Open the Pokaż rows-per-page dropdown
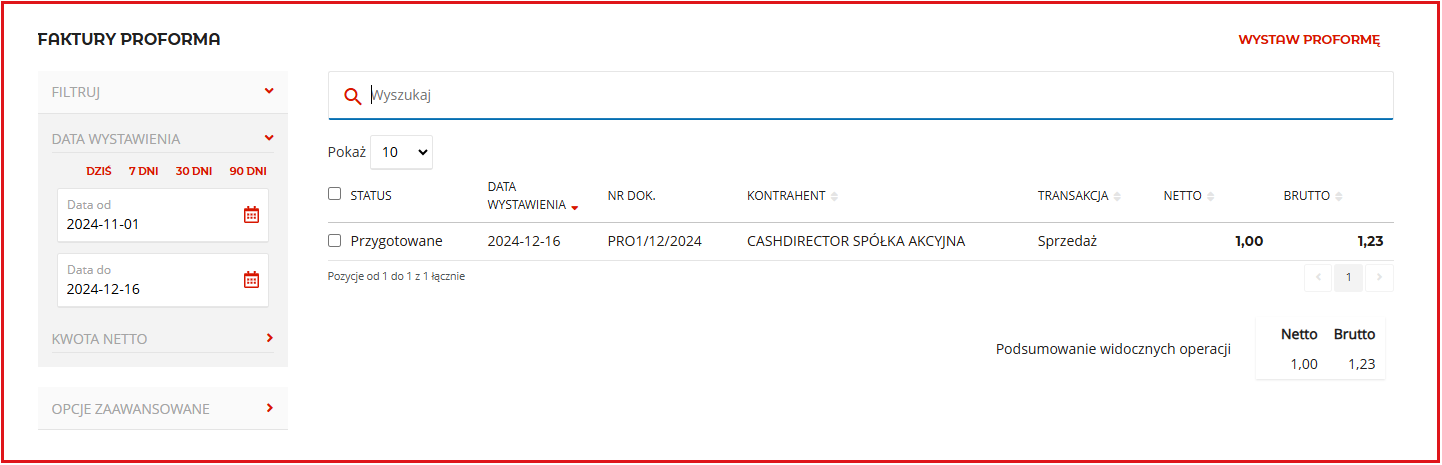The image size is (1442, 465). pos(401,152)
